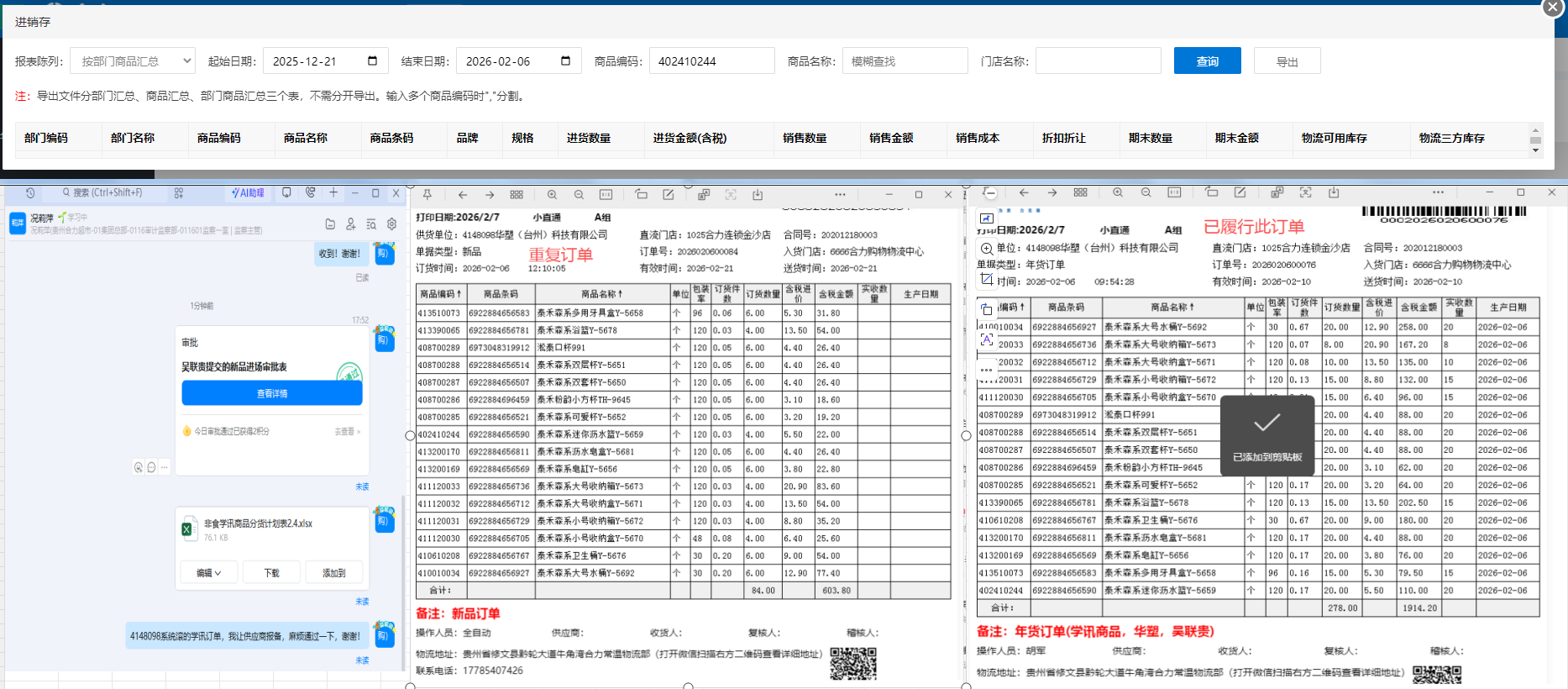This screenshot has height=689, width=1568.
Task: Open the 报表陈列 report type dropdown
Action: pyautogui.click(x=133, y=61)
